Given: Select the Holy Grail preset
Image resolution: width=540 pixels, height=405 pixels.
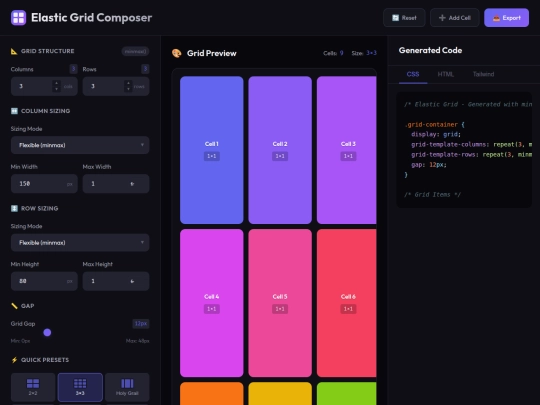Looking at the screenshot, I should click(127, 387).
